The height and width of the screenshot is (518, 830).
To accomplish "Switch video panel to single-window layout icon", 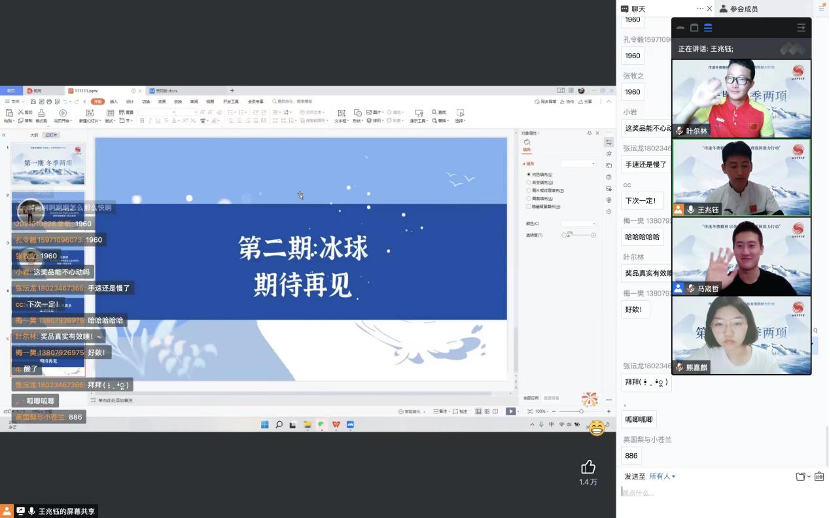I will 694,28.
